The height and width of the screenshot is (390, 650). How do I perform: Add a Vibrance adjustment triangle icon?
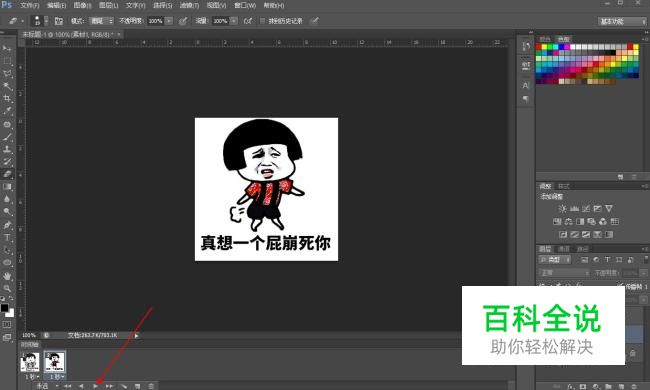point(609,208)
